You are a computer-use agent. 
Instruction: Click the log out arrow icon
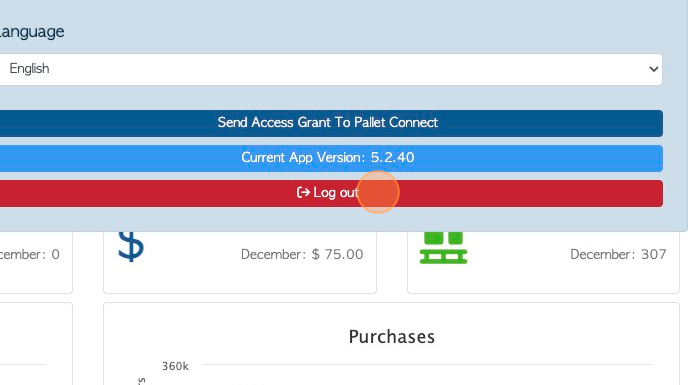(x=303, y=192)
